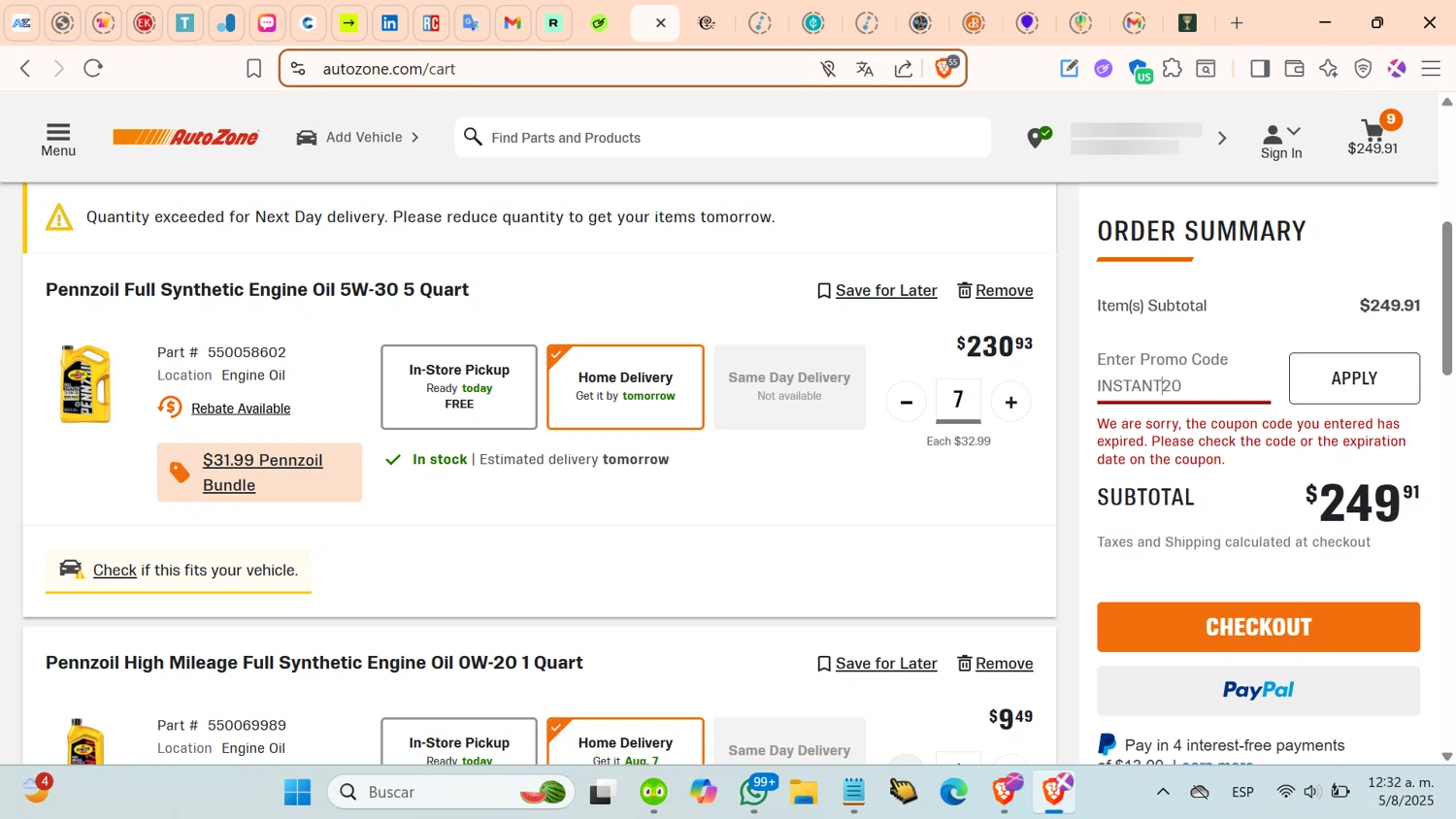Open the site settings icon before the URL
The height and width of the screenshot is (819, 1456).
[298, 69]
